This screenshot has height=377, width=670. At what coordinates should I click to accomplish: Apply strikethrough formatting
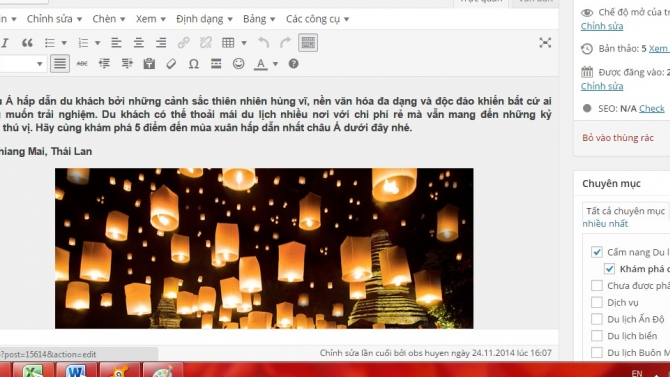(82, 64)
